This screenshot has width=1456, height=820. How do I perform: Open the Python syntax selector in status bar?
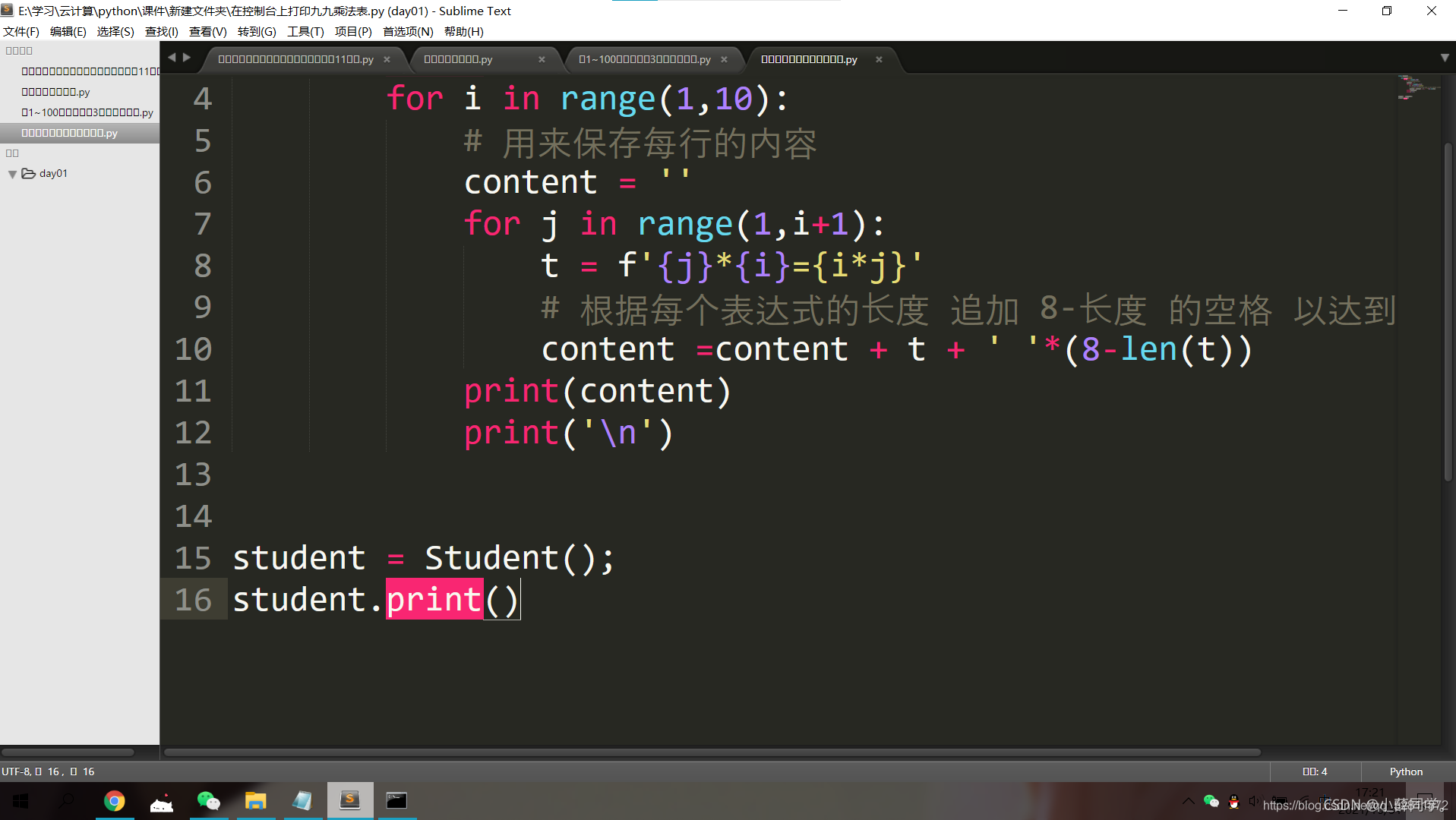tap(1406, 771)
